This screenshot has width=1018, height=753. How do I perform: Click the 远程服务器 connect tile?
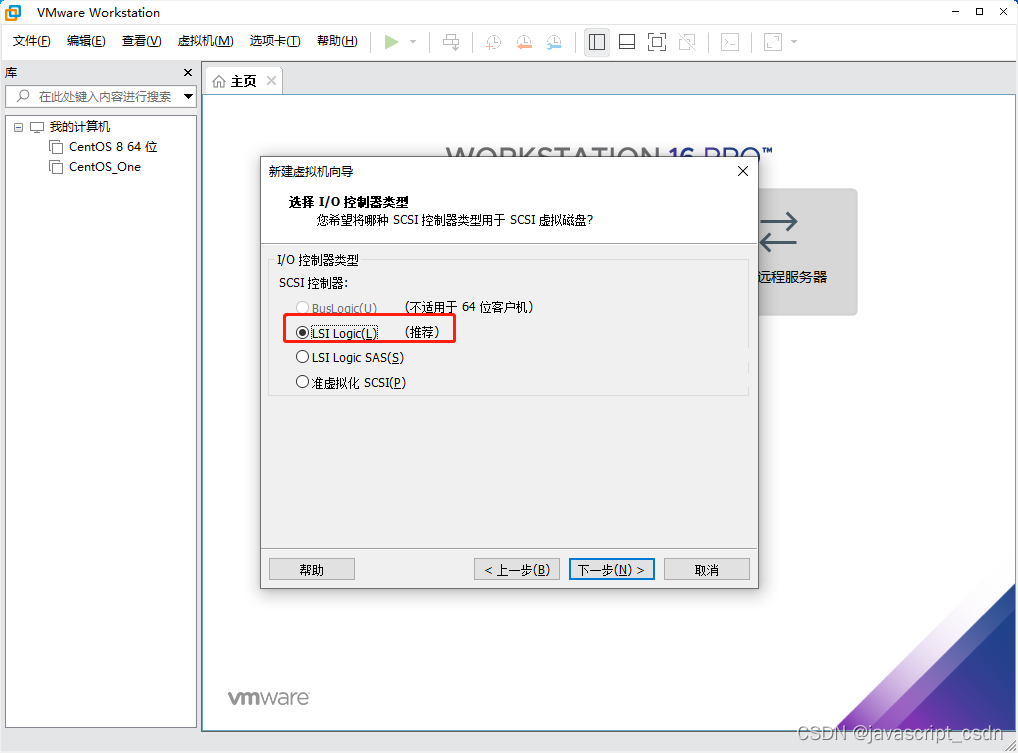pos(807,252)
